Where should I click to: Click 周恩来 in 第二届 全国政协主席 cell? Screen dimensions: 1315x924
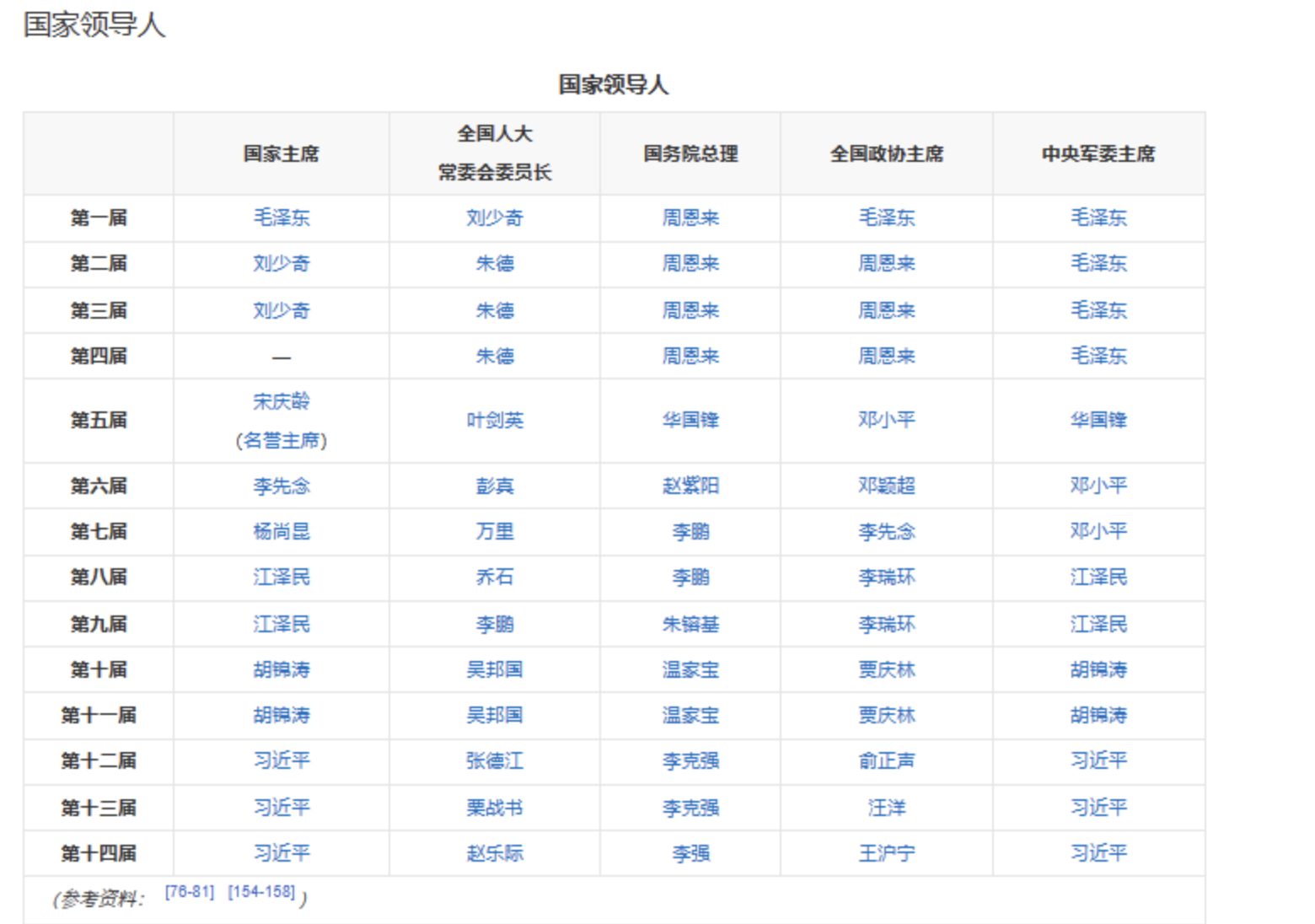887,263
